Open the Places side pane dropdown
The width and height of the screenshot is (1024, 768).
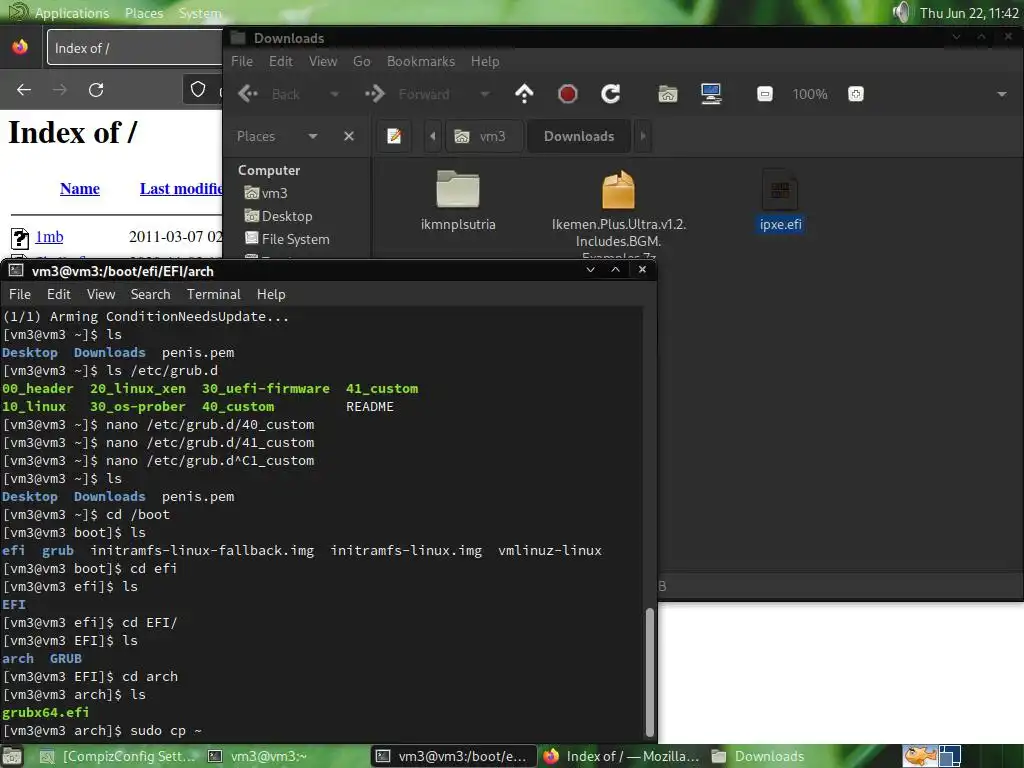[x=313, y=136]
